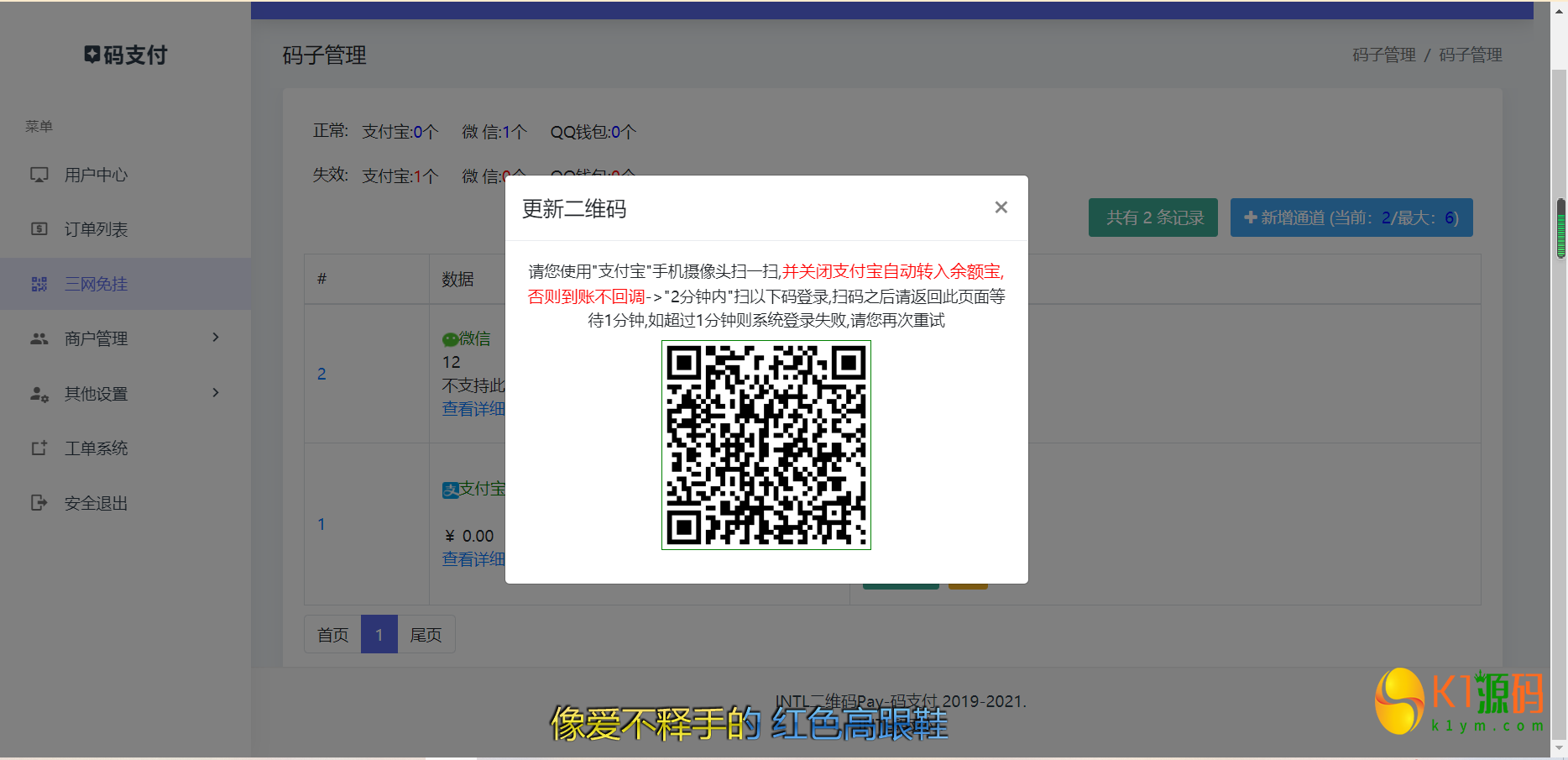Click the 码支付 logo icon
This screenshot has width=1568, height=760.
click(x=92, y=54)
